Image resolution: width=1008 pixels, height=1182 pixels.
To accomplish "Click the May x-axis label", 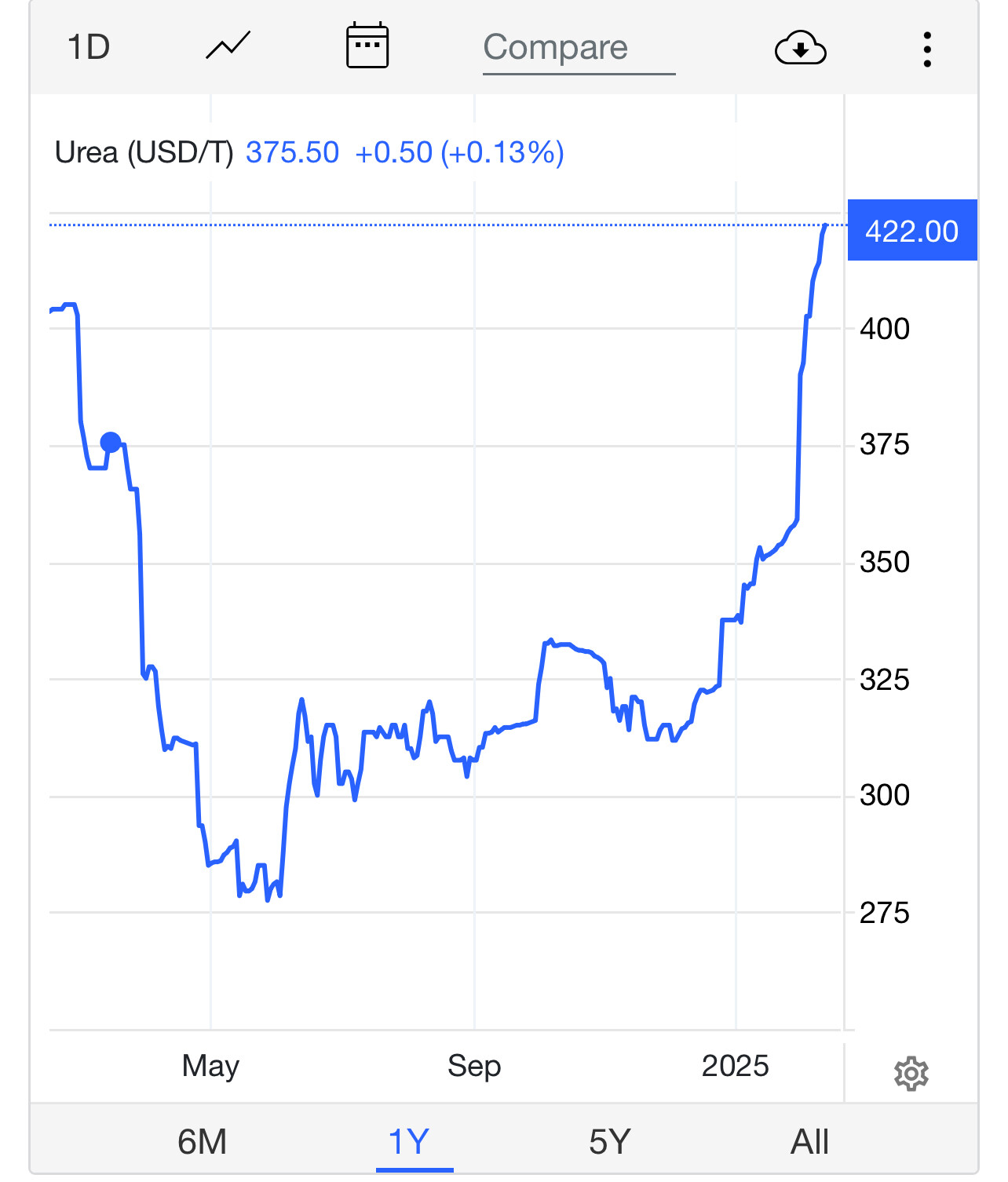I will 210,1066.
